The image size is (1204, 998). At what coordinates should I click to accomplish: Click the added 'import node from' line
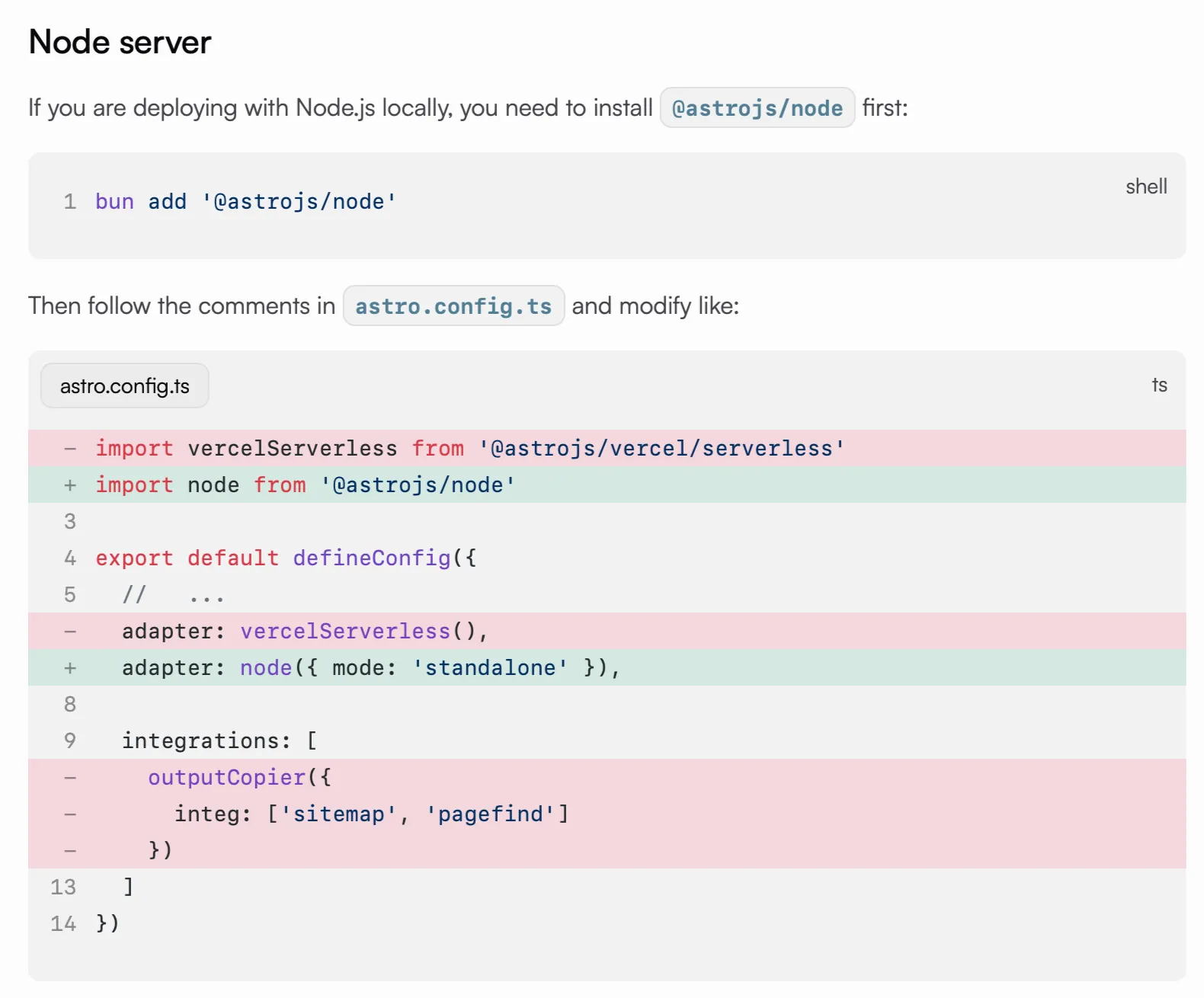click(607, 485)
